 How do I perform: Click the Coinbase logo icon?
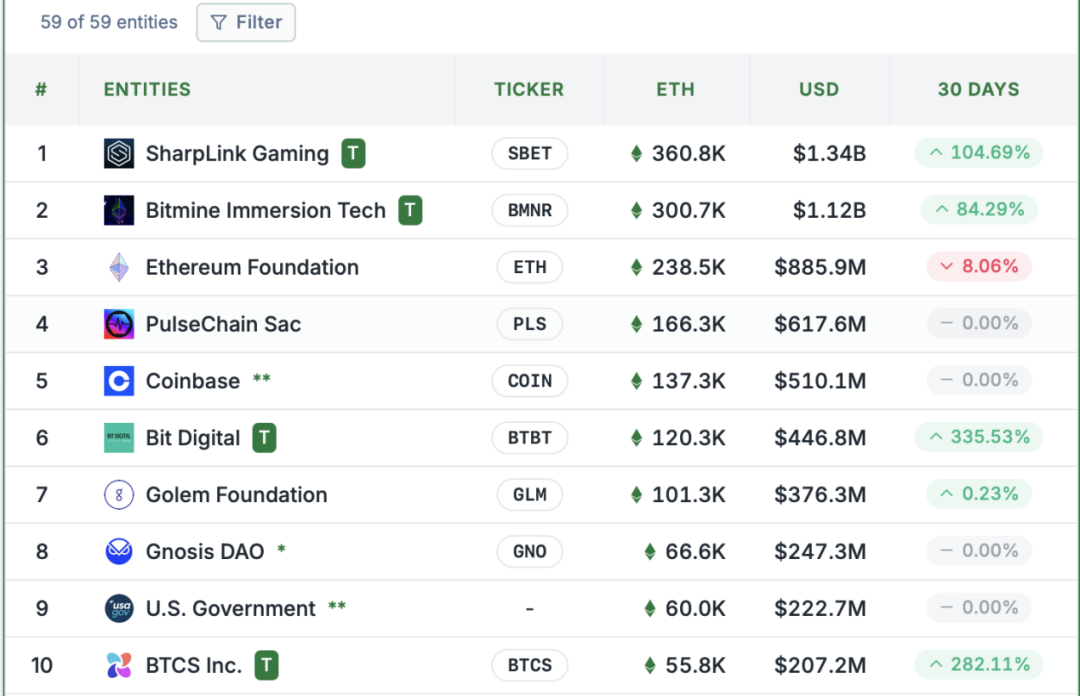119,381
